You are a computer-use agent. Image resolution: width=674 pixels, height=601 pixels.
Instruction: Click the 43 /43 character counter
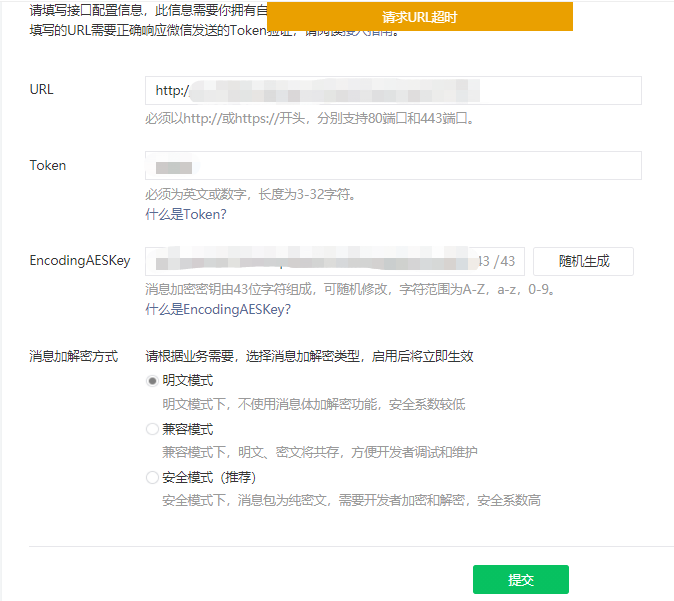coord(497,261)
